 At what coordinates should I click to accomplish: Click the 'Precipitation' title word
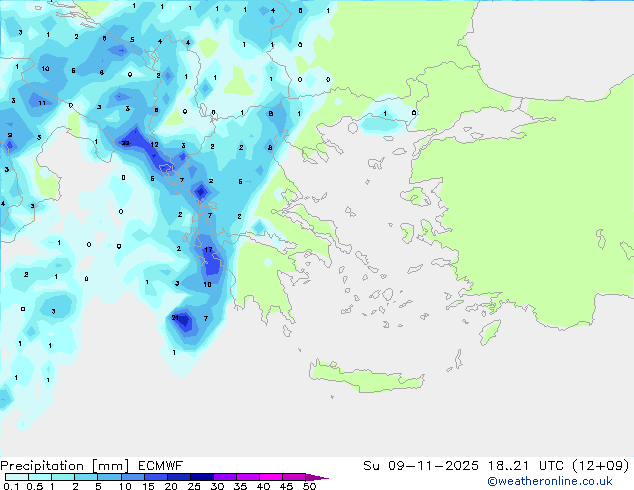(42, 466)
